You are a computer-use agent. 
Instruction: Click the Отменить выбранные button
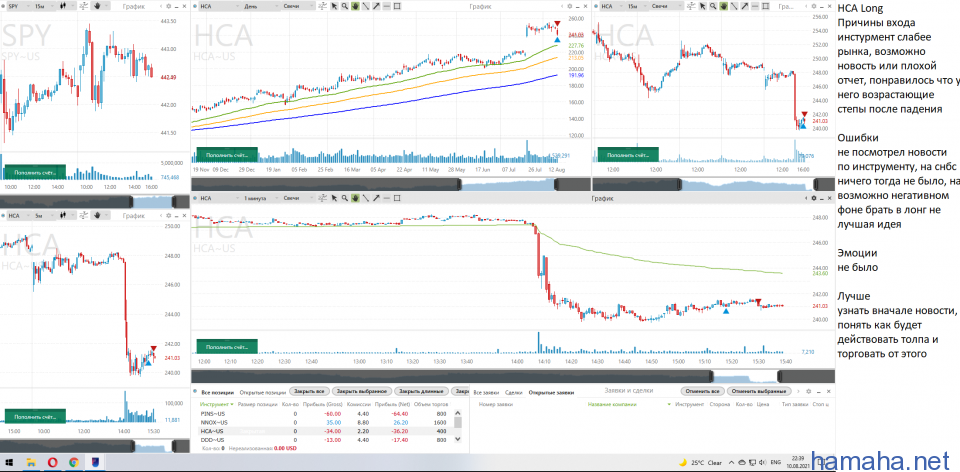pyautogui.click(x=759, y=391)
